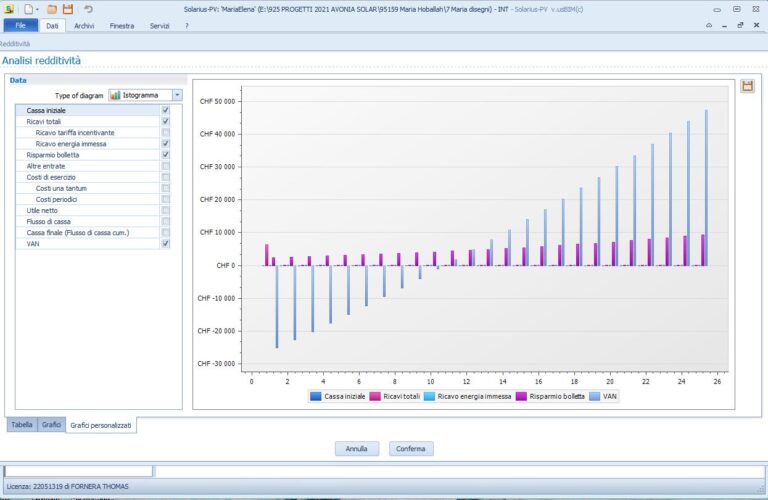Save project with the floppy disk icon
The height and width of the screenshot is (500, 768).
(68, 9)
